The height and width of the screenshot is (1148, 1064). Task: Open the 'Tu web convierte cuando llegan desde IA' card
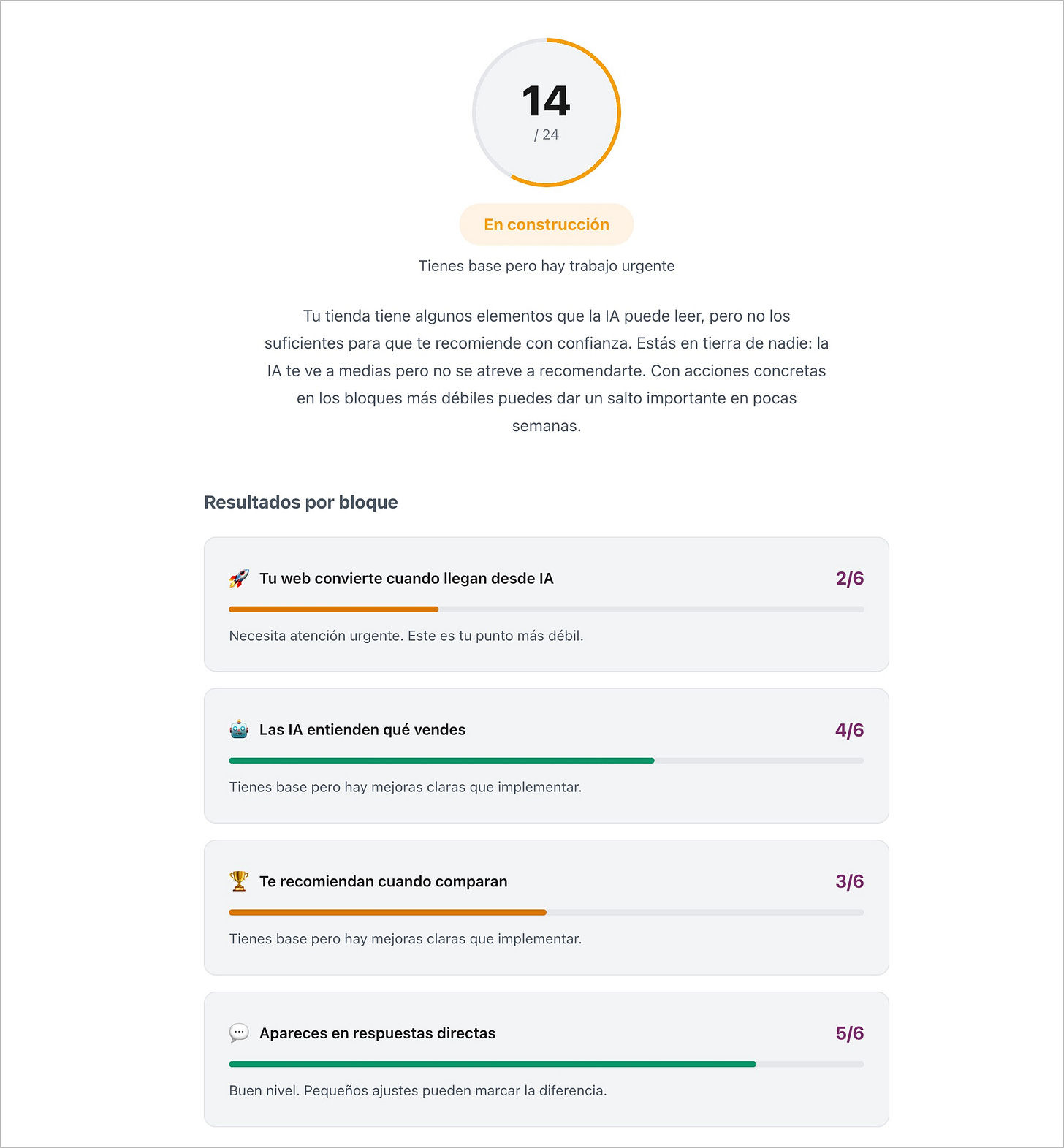[546, 604]
